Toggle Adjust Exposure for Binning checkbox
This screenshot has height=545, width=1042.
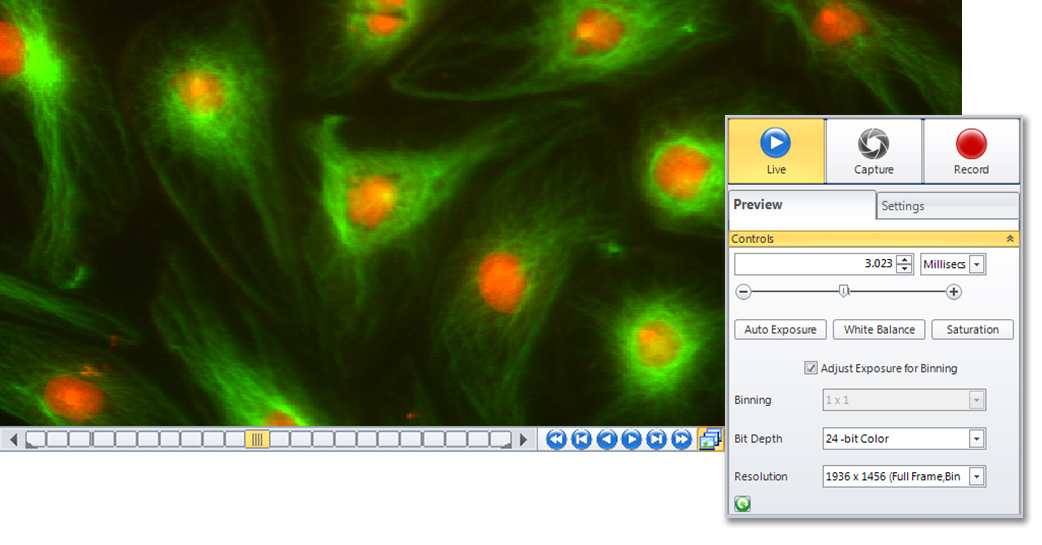pos(811,368)
